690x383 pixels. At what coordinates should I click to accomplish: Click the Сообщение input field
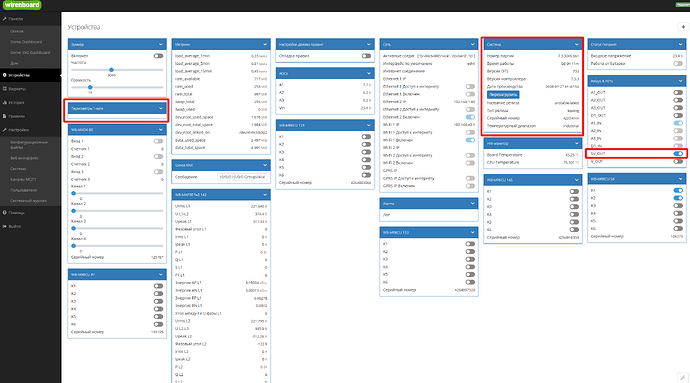coord(242,177)
